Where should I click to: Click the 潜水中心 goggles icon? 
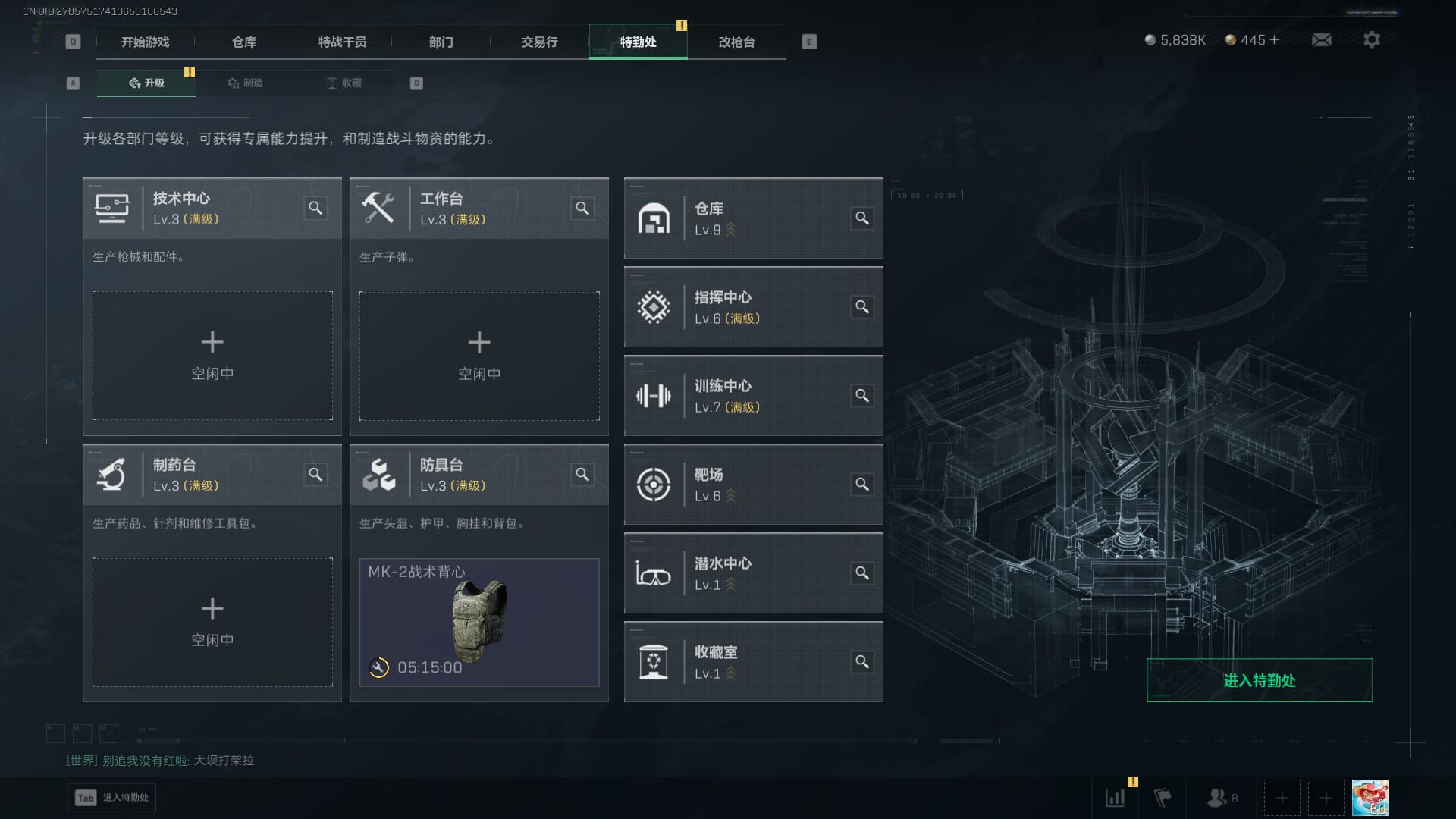(x=654, y=573)
